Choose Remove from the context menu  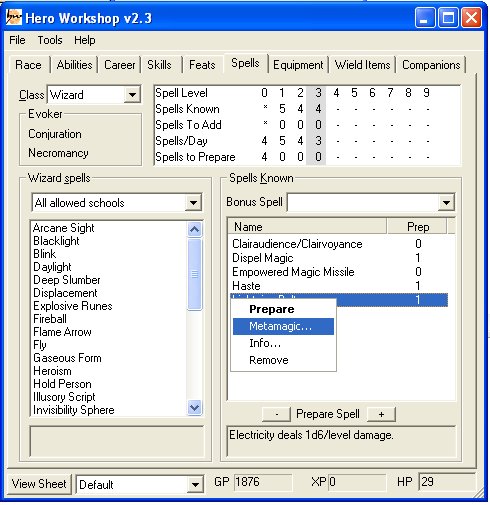tap(283, 360)
